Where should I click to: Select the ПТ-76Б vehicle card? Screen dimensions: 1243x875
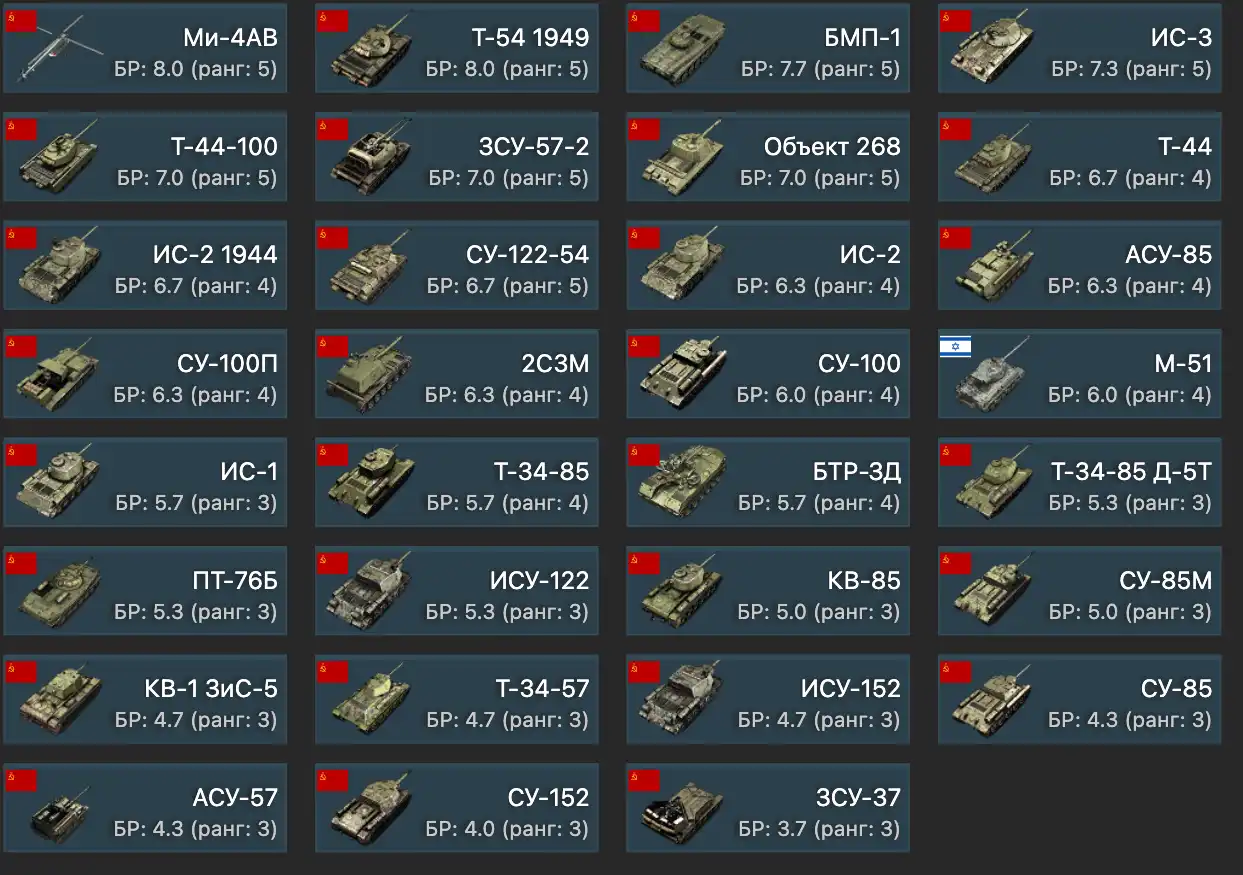click(x=145, y=592)
